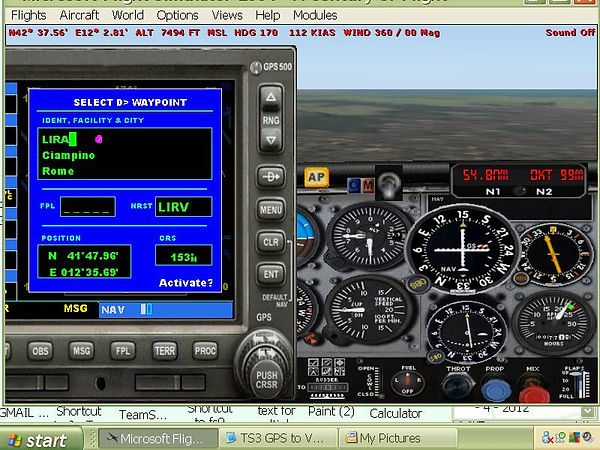Image resolution: width=600 pixels, height=450 pixels.
Task: Click the GPS 500 power knob
Action: click(x=256, y=68)
